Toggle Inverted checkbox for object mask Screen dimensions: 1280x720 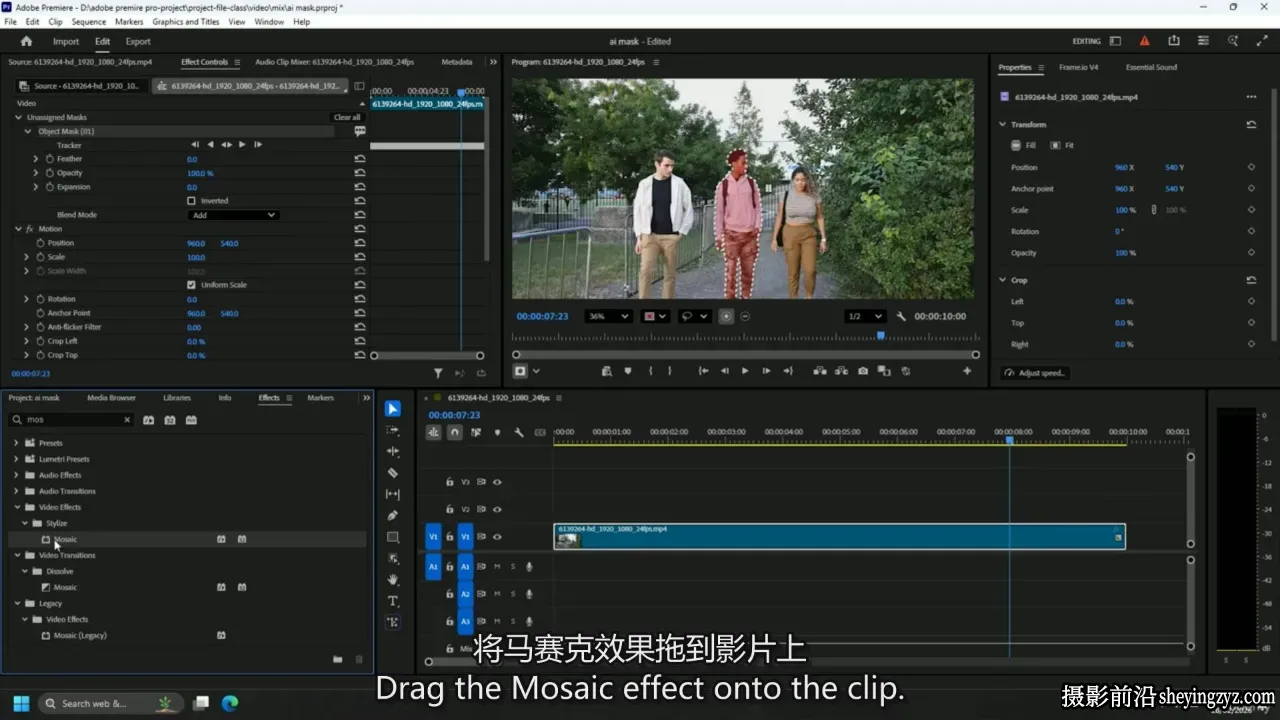tap(192, 201)
